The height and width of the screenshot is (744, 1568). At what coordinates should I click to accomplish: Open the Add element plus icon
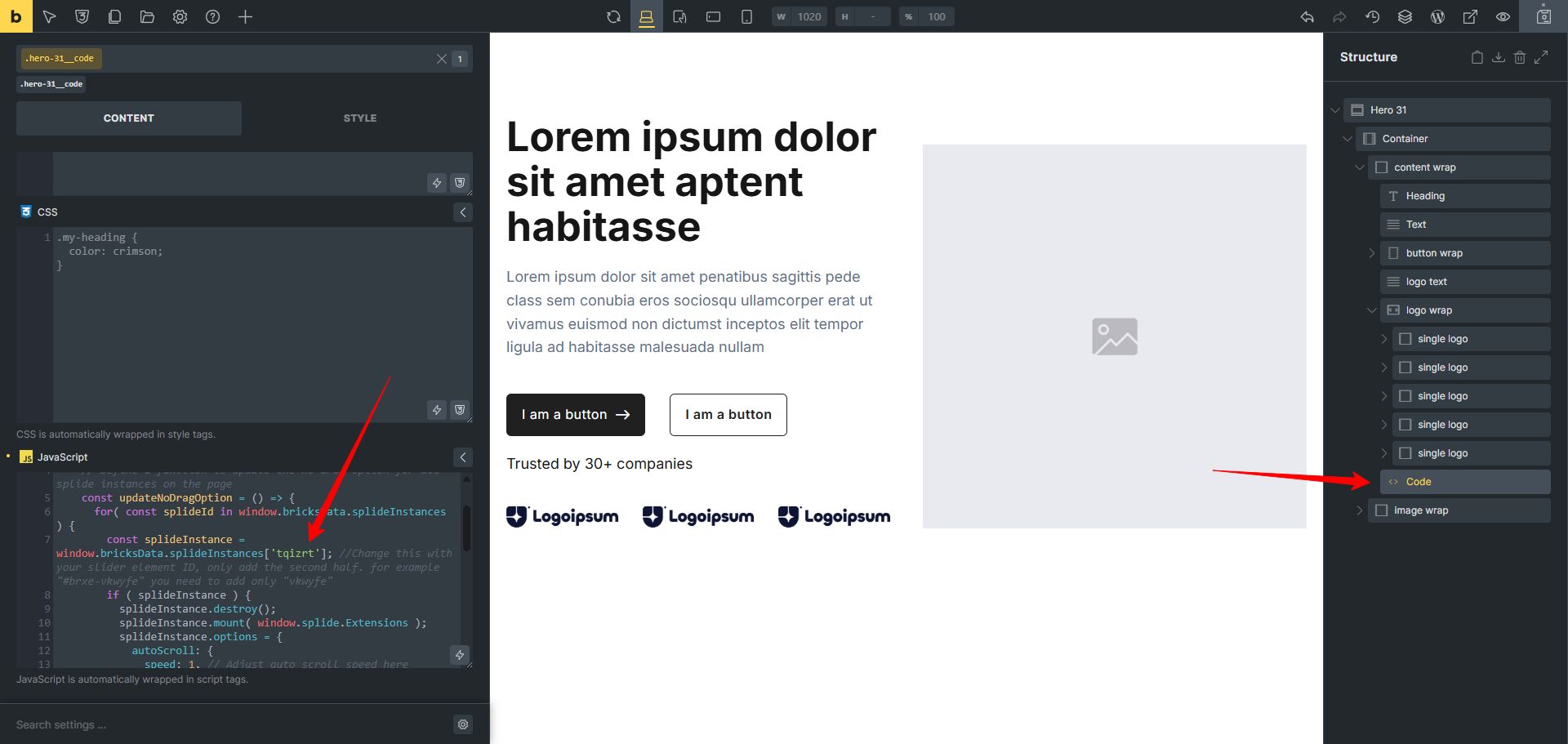[x=245, y=16]
